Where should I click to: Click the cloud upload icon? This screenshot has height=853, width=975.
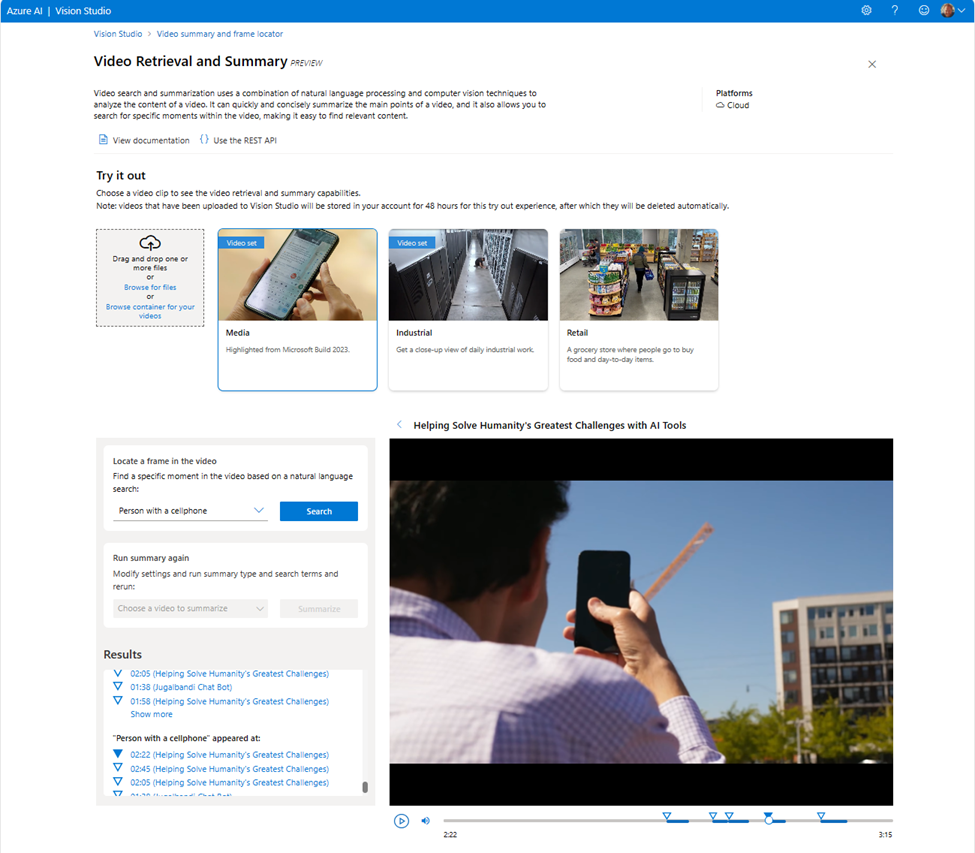(150, 242)
